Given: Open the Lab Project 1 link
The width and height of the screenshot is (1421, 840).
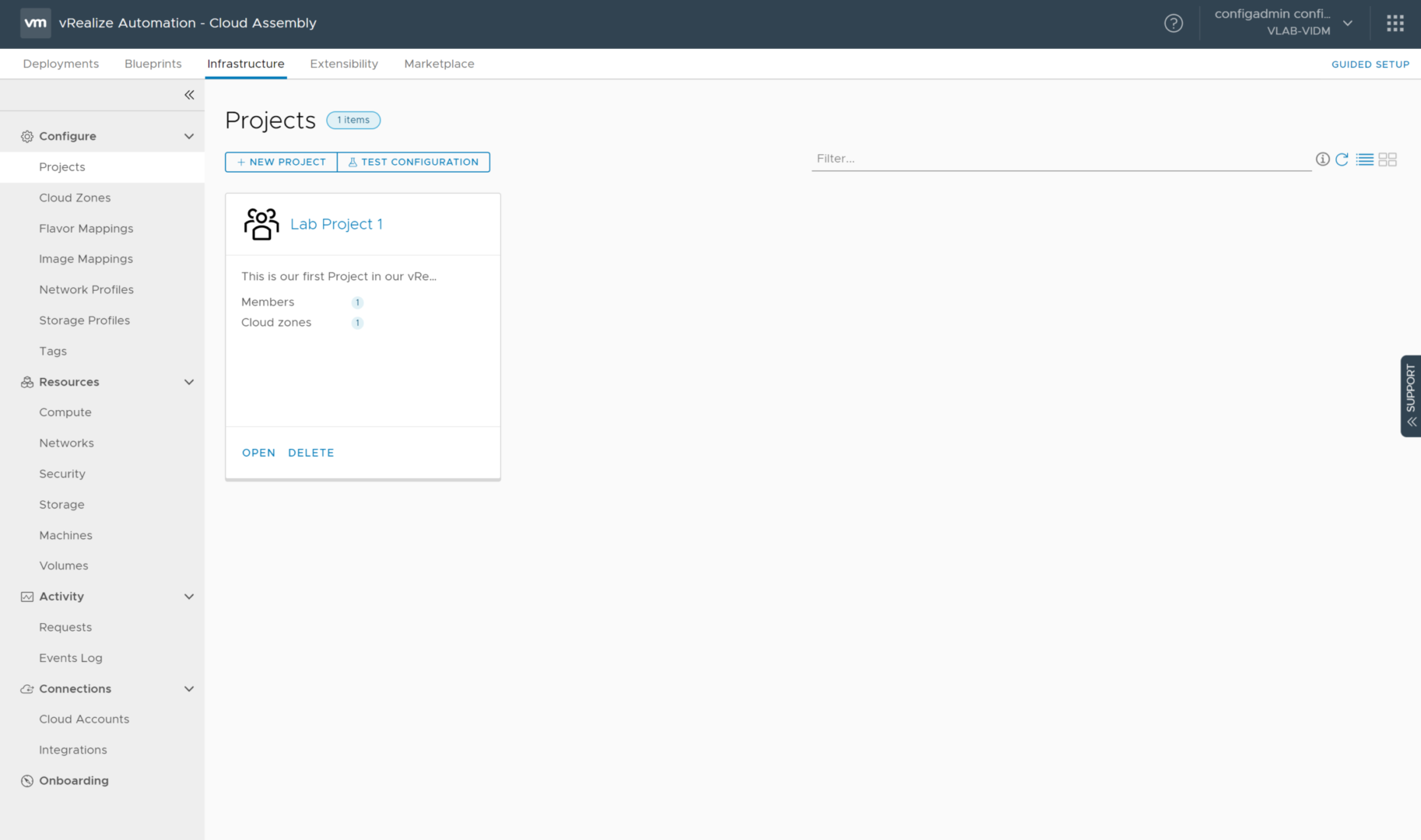Looking at the screenshot, I should pos(336,224).
